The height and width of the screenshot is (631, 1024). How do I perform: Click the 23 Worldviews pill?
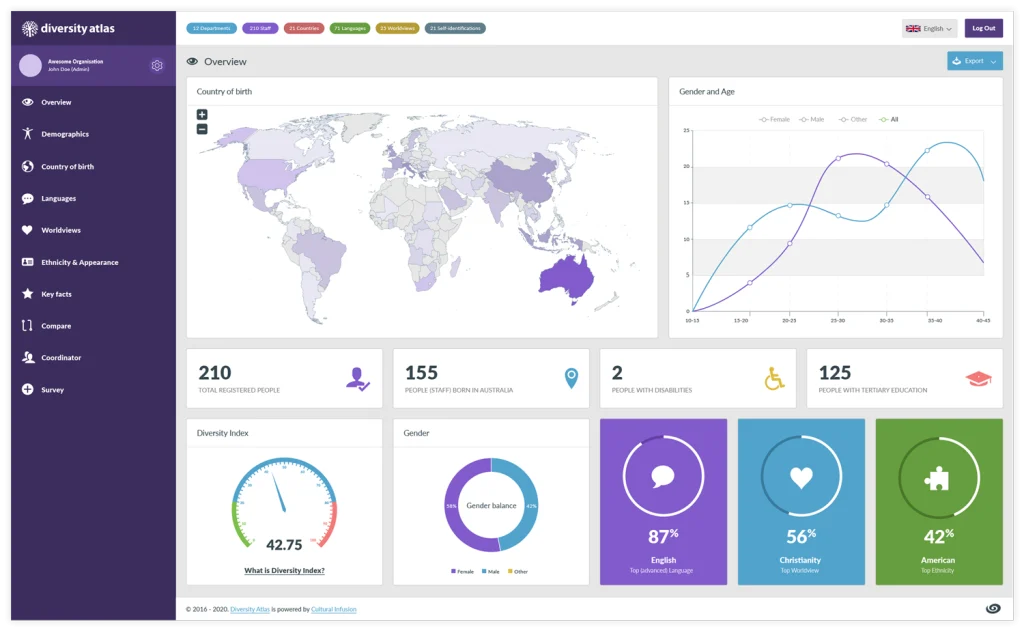click(x=397, y=28)
